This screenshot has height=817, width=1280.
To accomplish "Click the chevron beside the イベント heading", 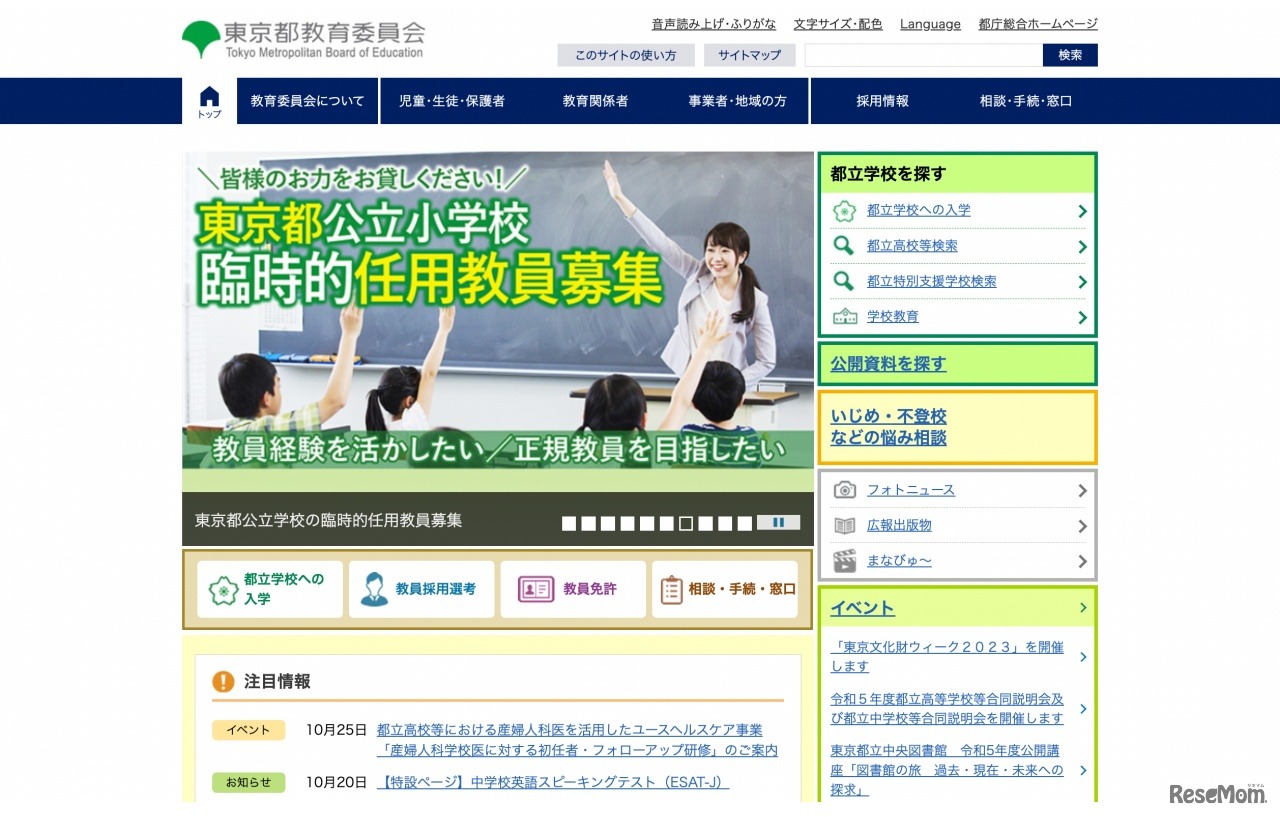I will point(1082,607).
